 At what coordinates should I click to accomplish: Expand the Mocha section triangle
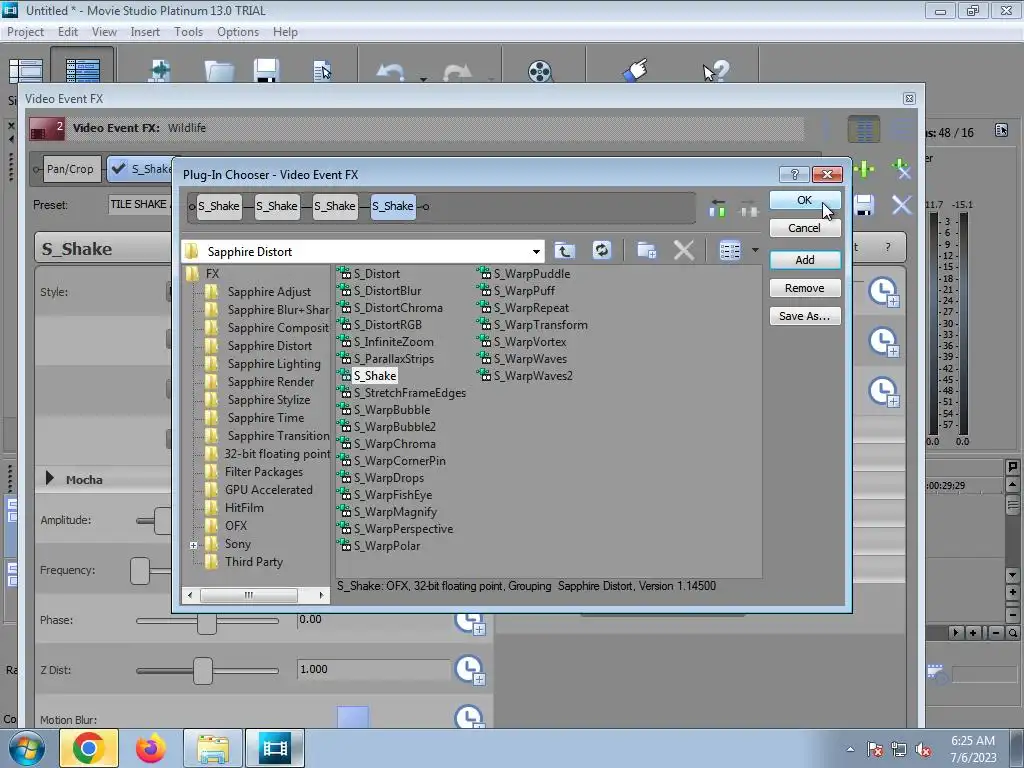(50, 479)
